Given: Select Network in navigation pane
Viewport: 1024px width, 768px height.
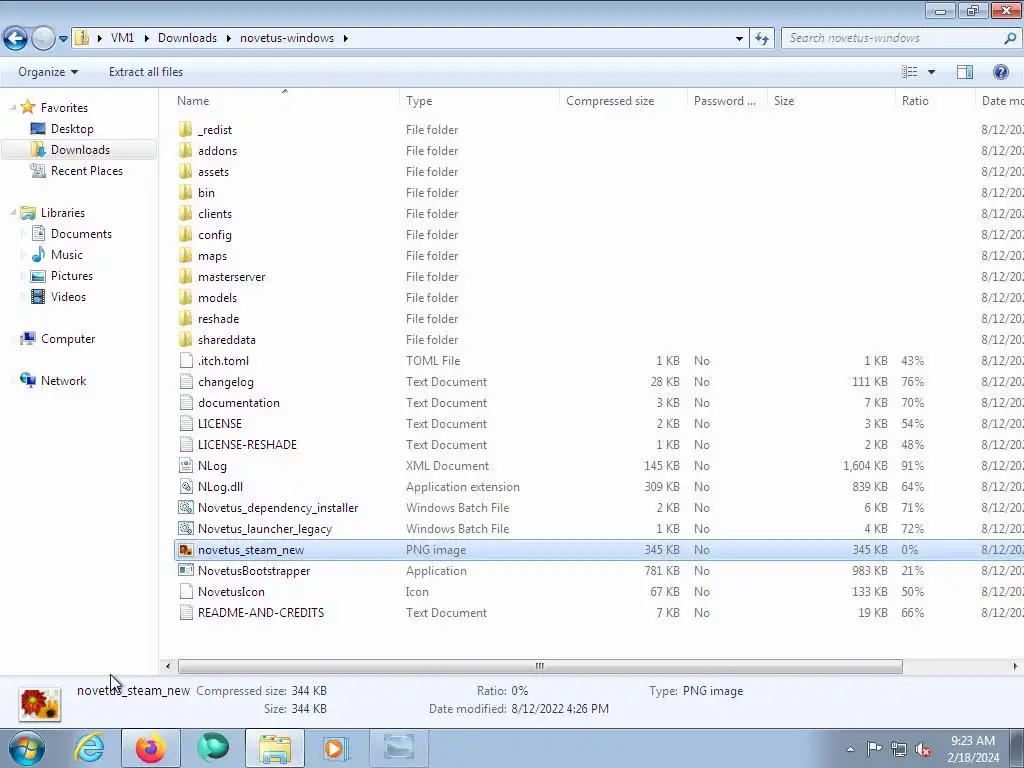Looking at the screenshot, I should point(63,380).
